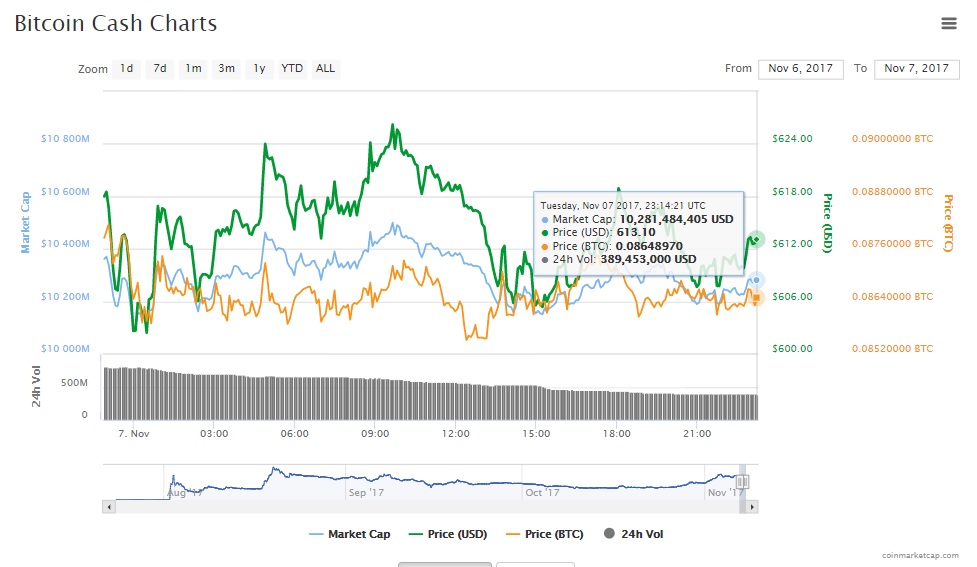Click the navigator range handle near Nov '17
The image size is (977, 567).
(742, 482)
